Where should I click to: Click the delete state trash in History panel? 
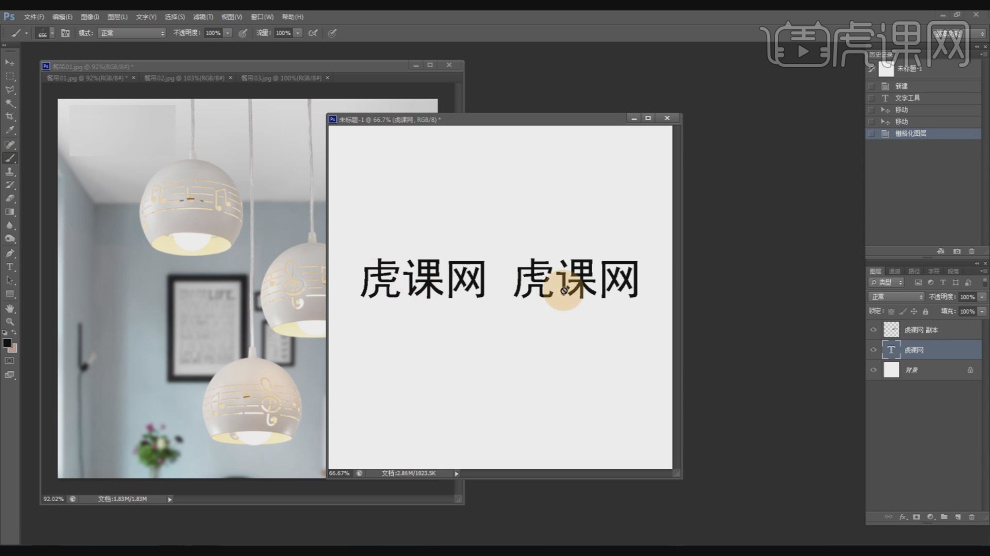pyautogui.click(x=972, y=251)
